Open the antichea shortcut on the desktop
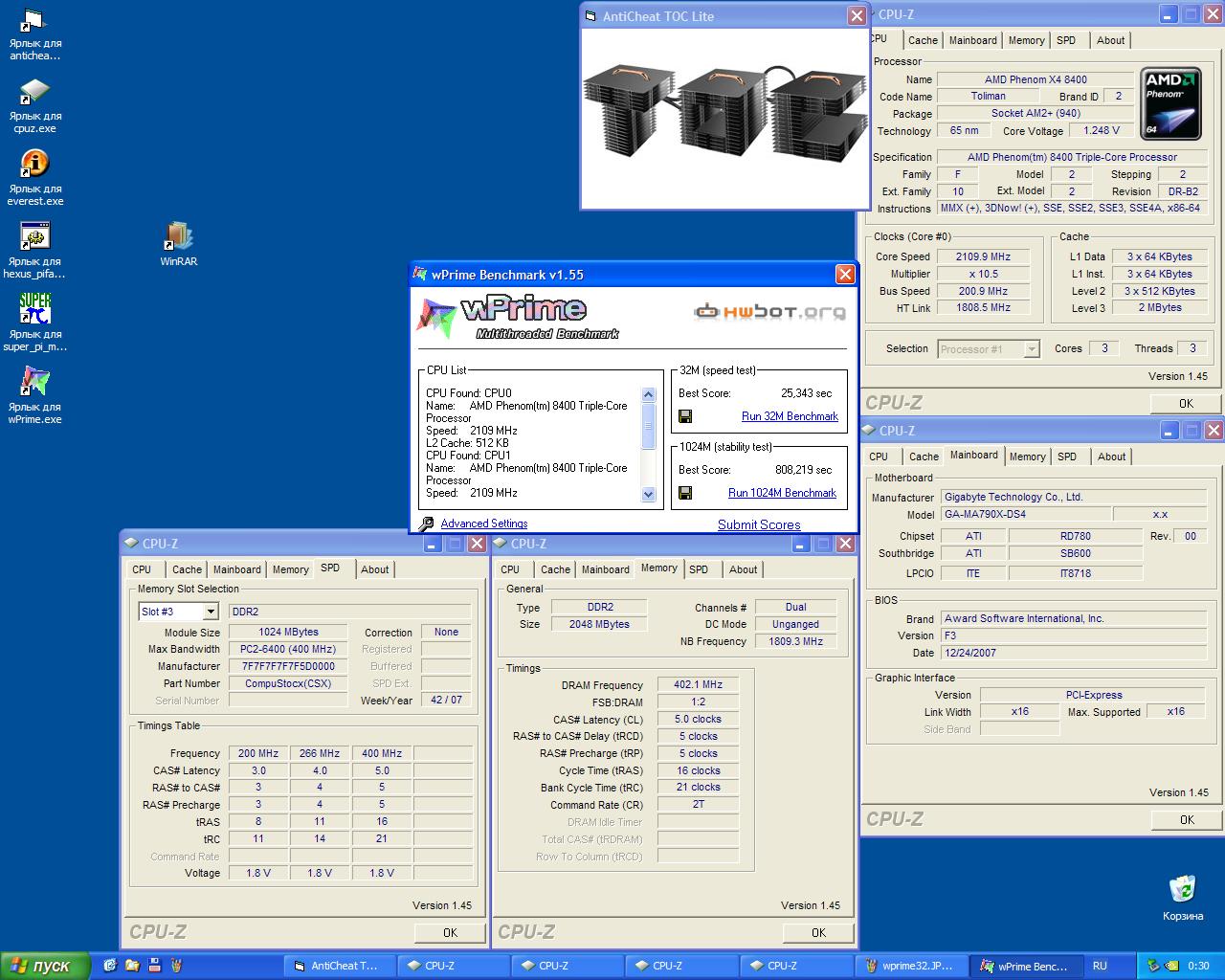The height and width of the screenshot is (980, 1225). point(34,34)
